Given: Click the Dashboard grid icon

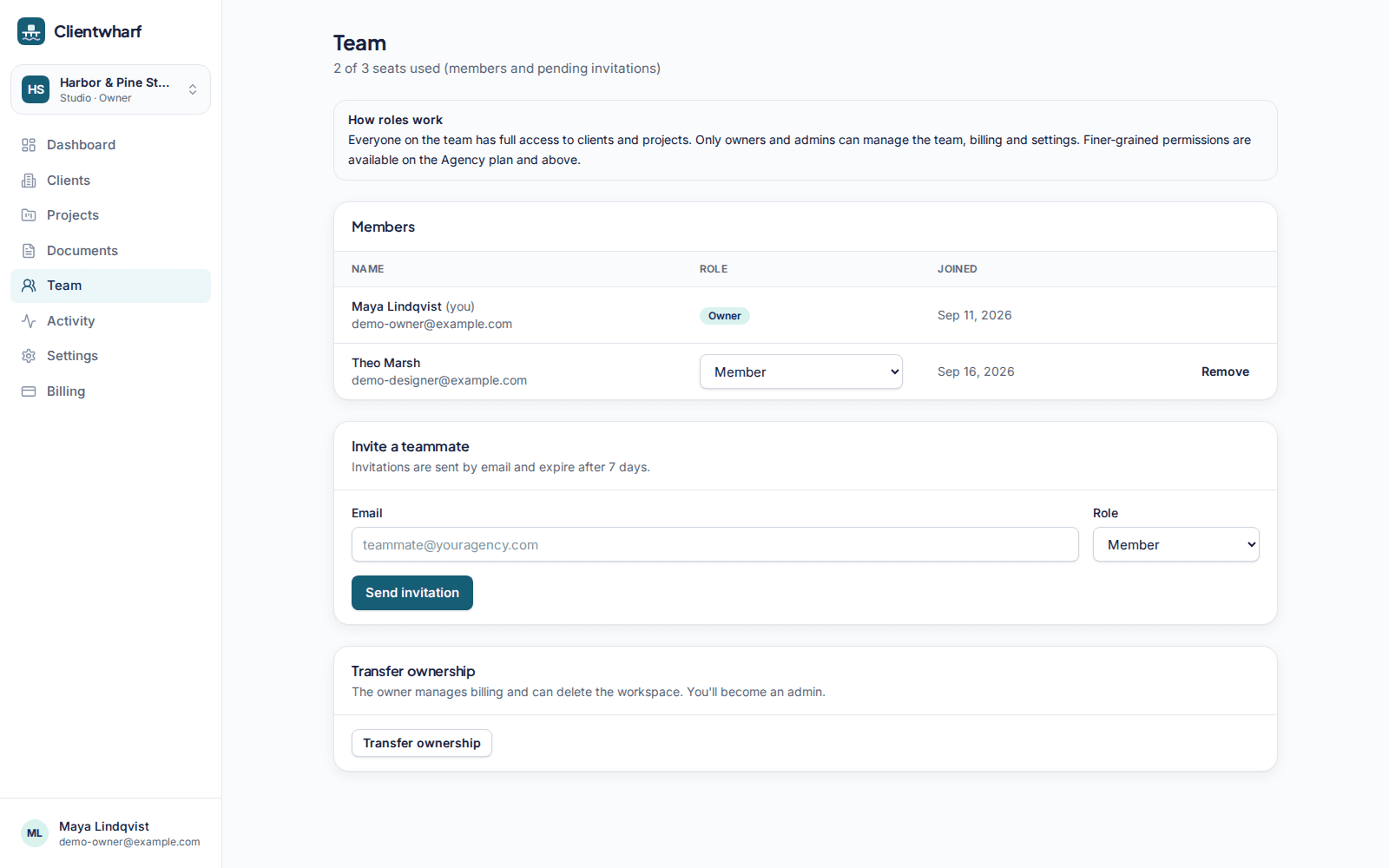Looking at the screenshot, I should (29, 145).
